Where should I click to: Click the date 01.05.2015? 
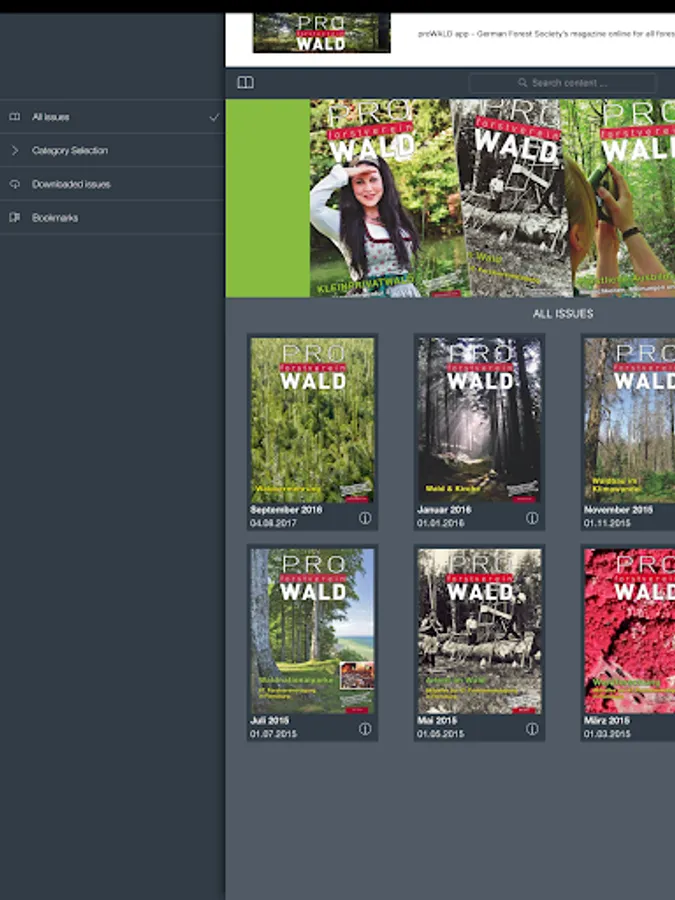click(440, 734)
